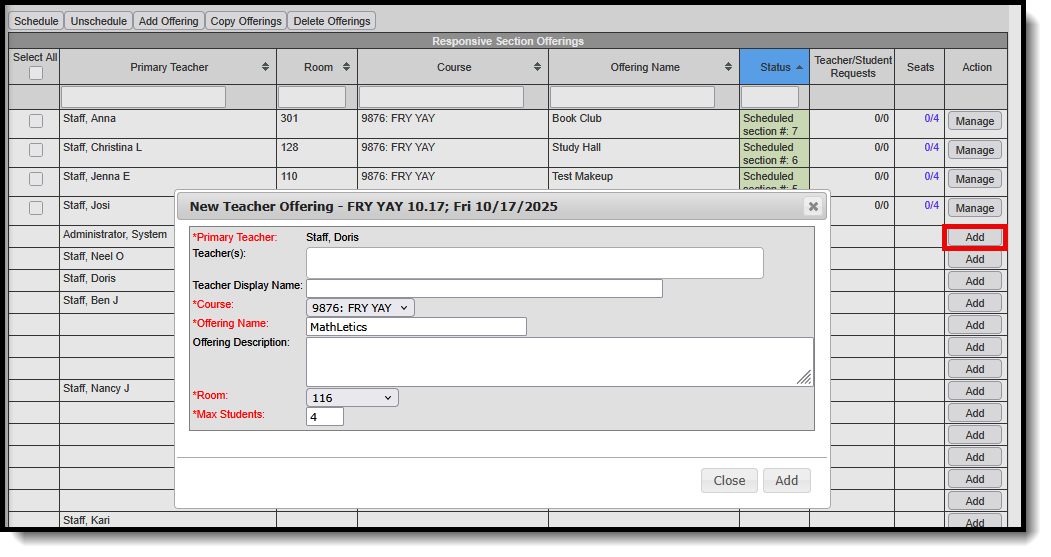Select the Staff, Kari teacher cell
Viewport: 1051px width, 557px height.
pyautogui.click(x=168, y=520)
